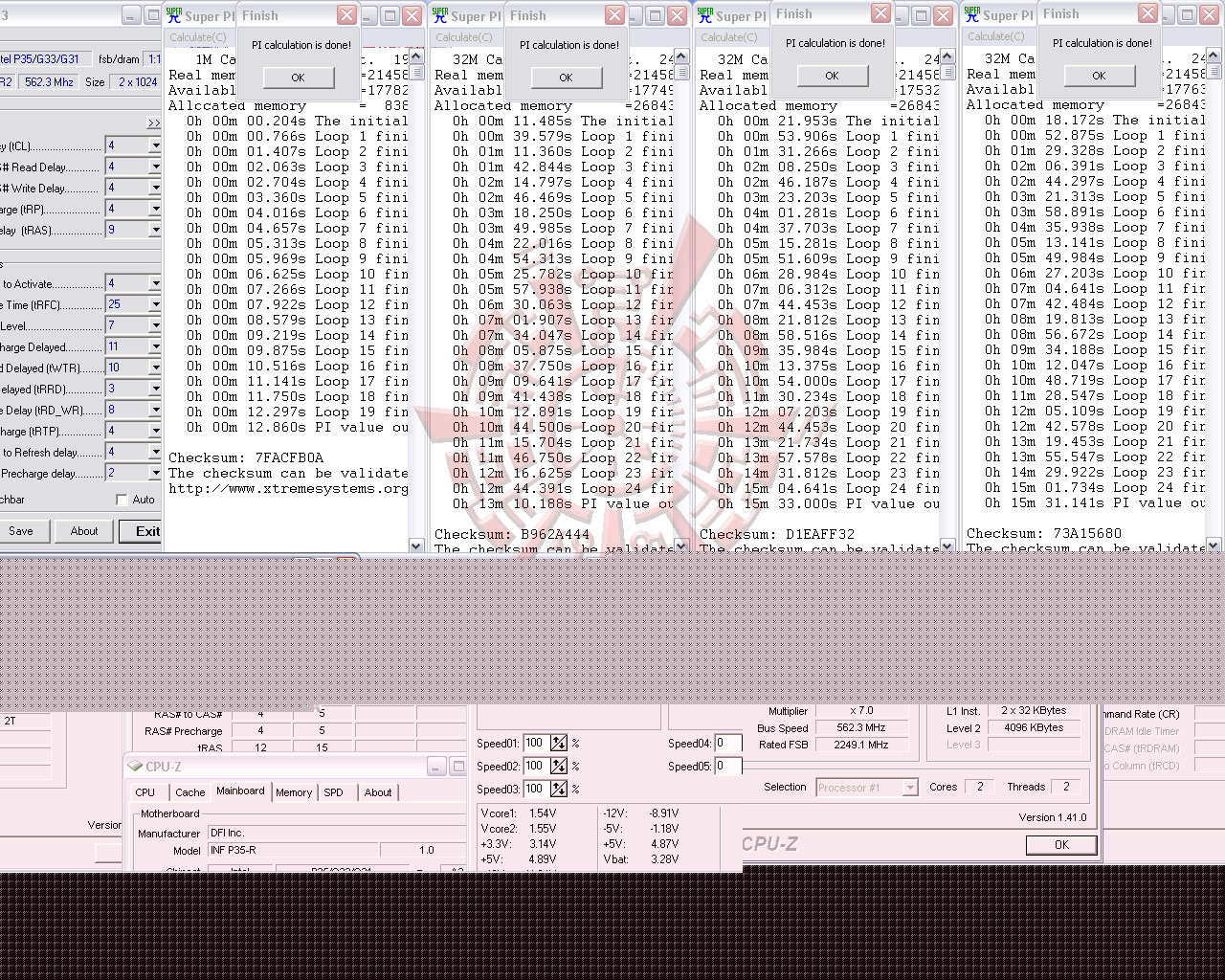Screen dimensions: 1225x980
Task: Switch to the CPU tab in CPU-Z
Action: coord(145,792)
